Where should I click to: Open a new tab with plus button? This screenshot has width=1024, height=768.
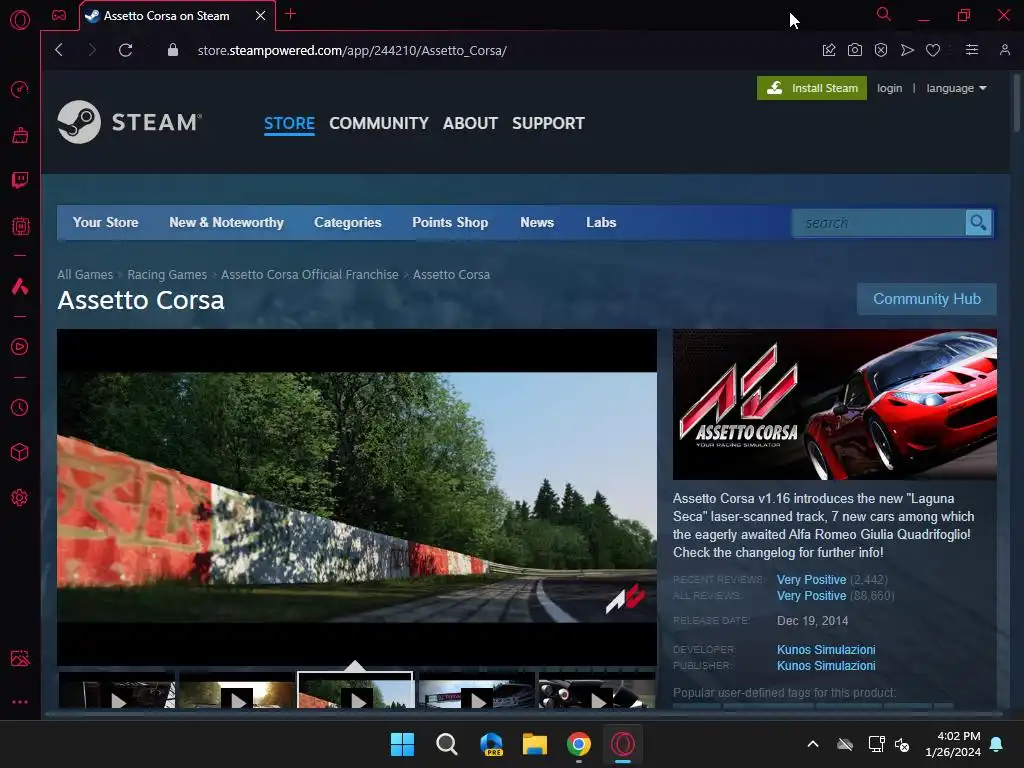tap(291, 14)
